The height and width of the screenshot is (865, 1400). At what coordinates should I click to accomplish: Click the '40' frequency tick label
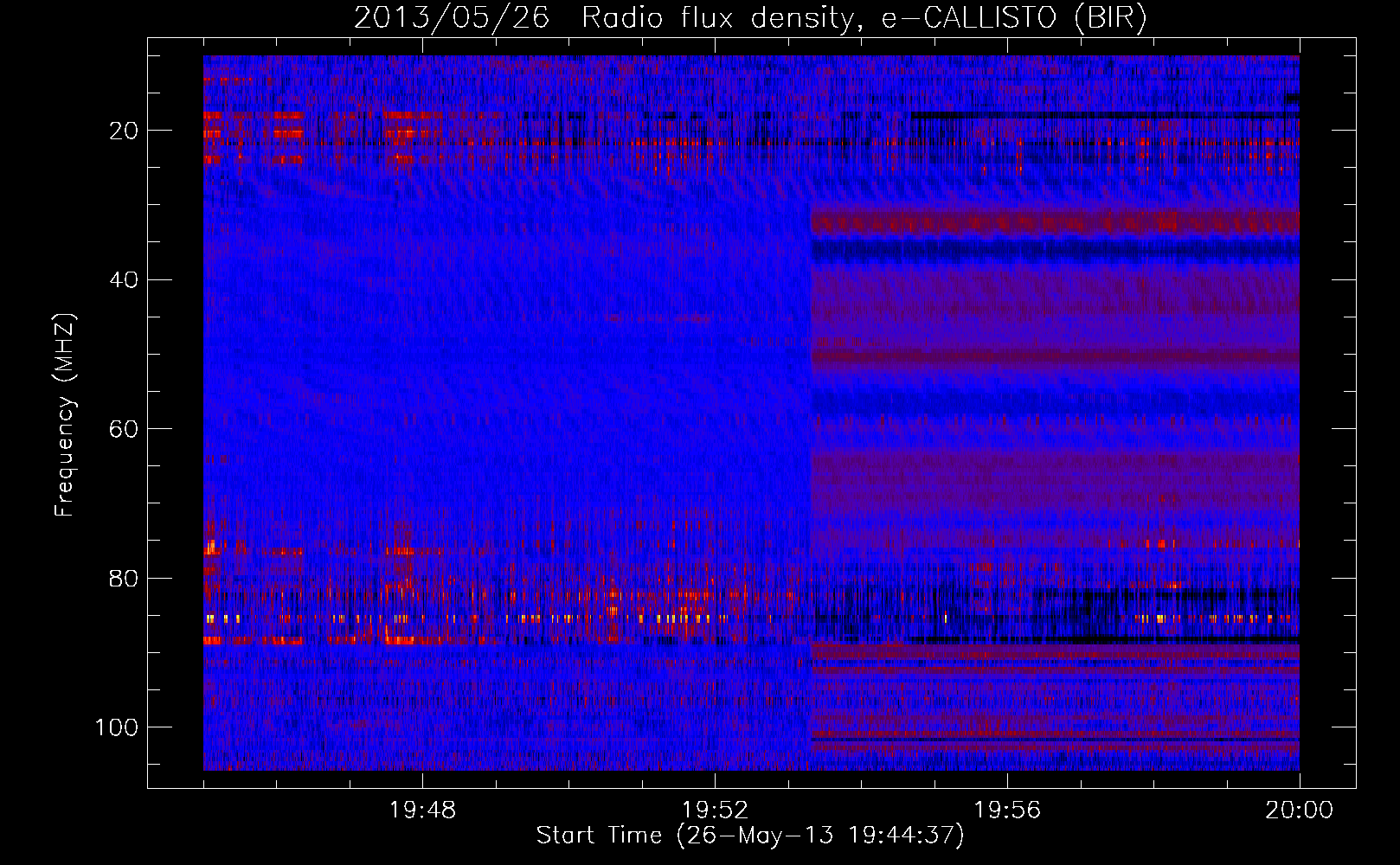coord(124,279)
